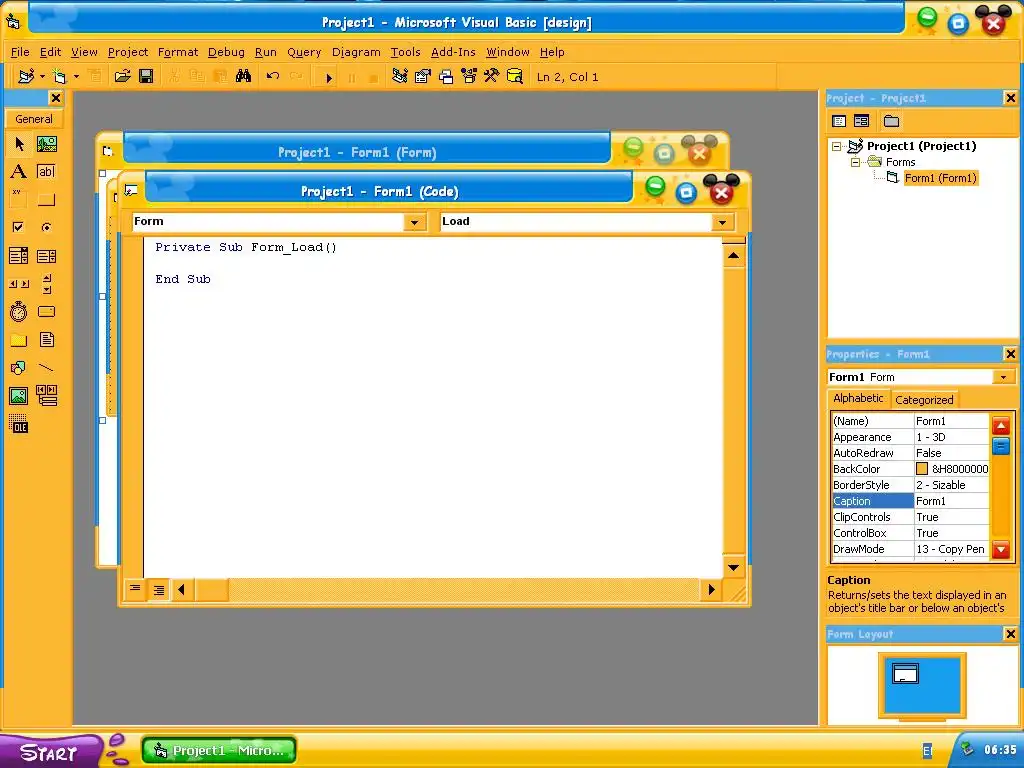Click the Save Project floppy disk icon
The height and width of the screenshot is (768, 1024).
tap(146, 76)
